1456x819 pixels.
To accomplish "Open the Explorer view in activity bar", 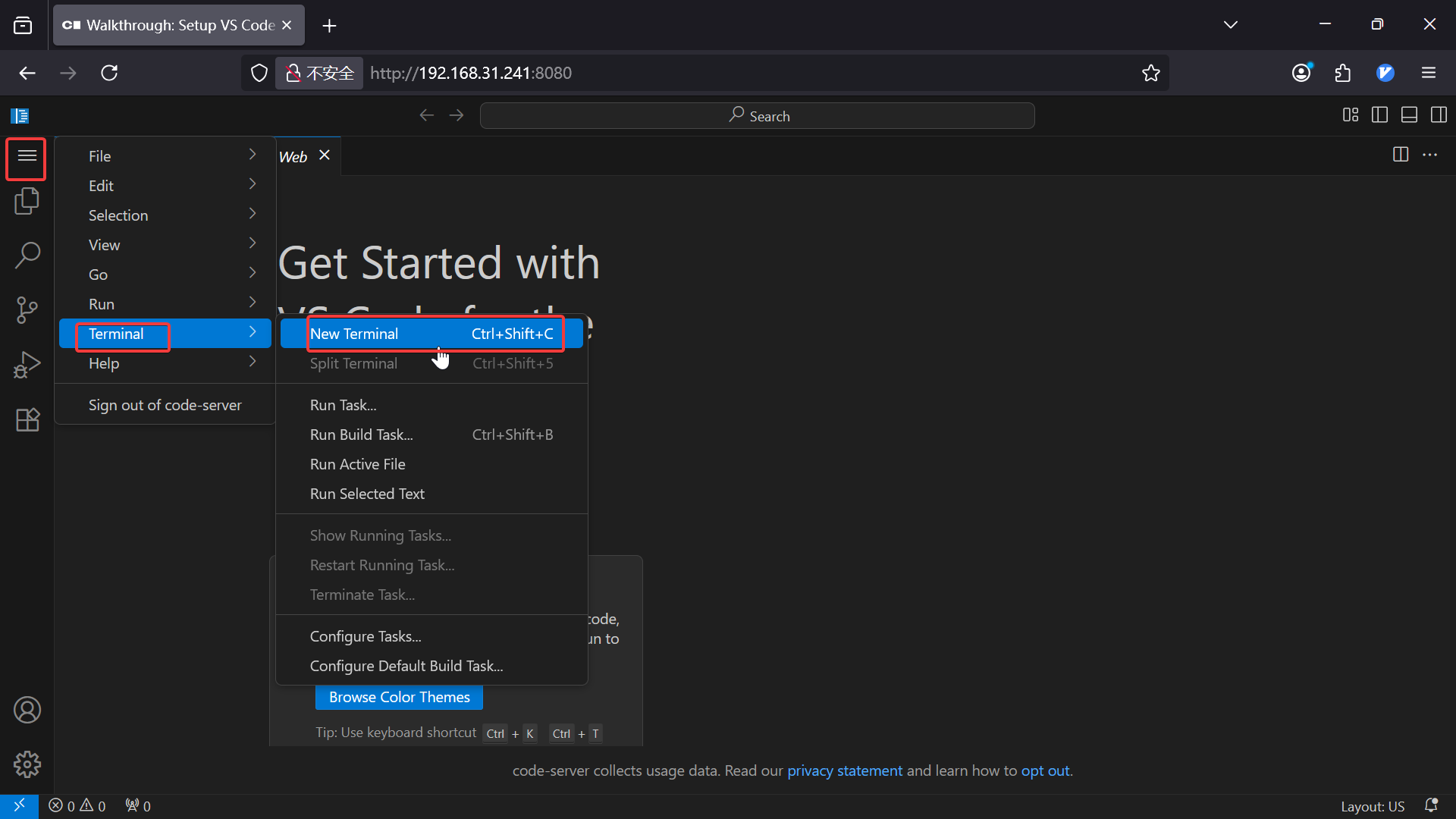I will (27, 201).
